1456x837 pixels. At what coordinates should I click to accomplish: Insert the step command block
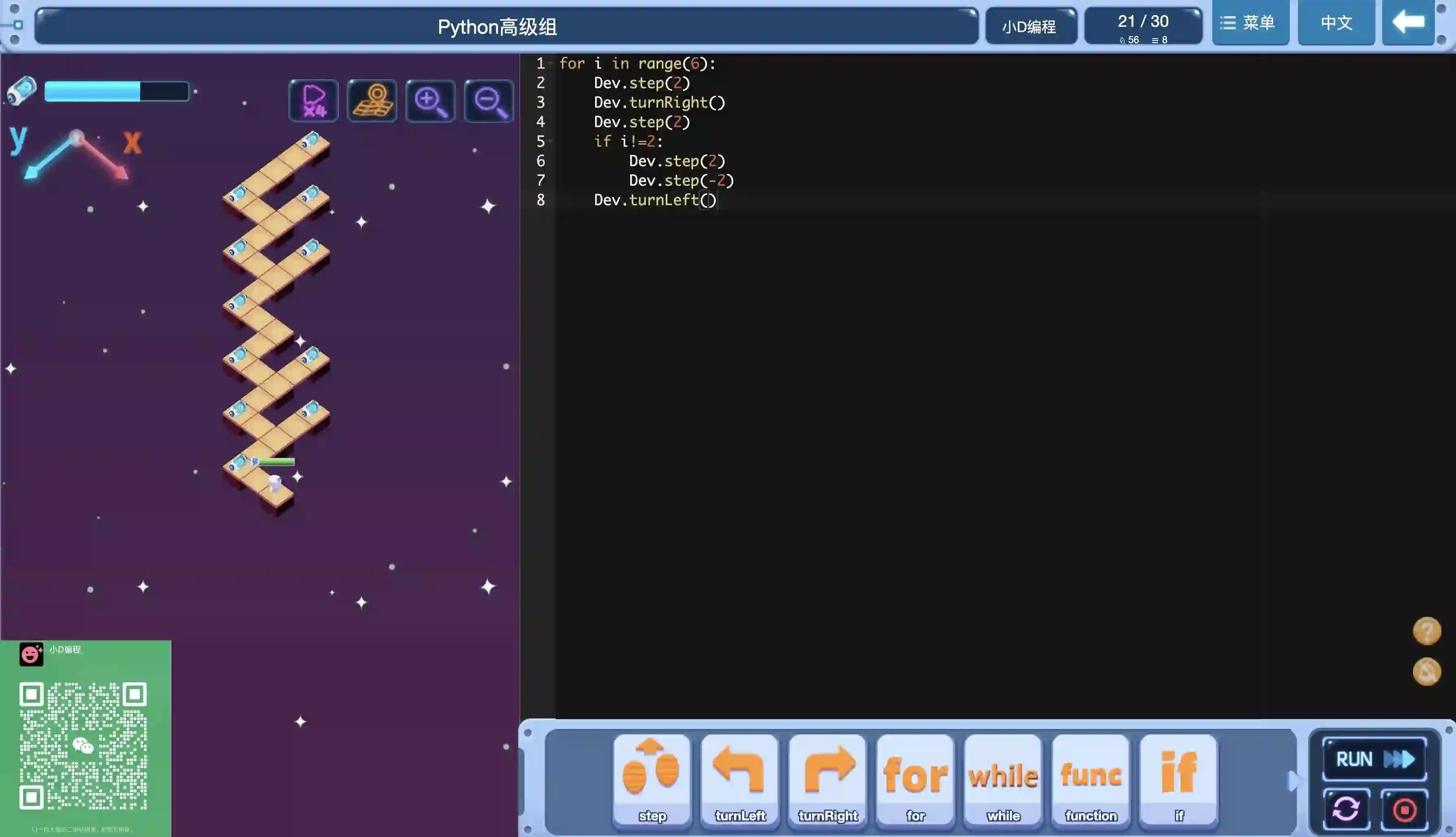(x=652, y=779)
